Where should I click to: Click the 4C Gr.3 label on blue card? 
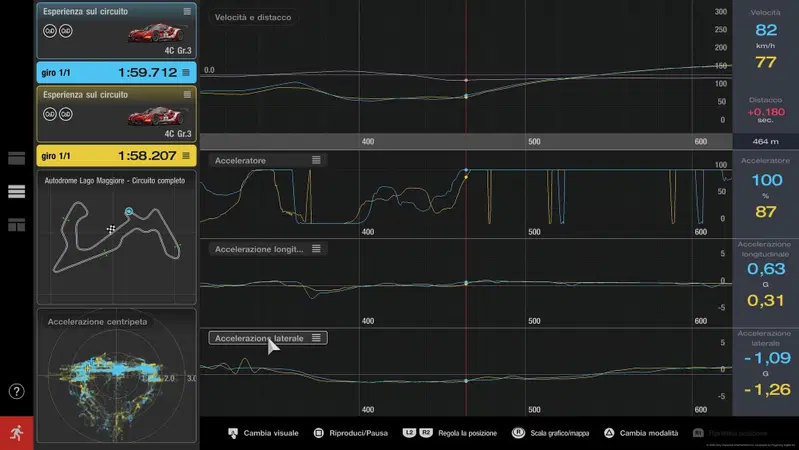[x=178, y=50]
